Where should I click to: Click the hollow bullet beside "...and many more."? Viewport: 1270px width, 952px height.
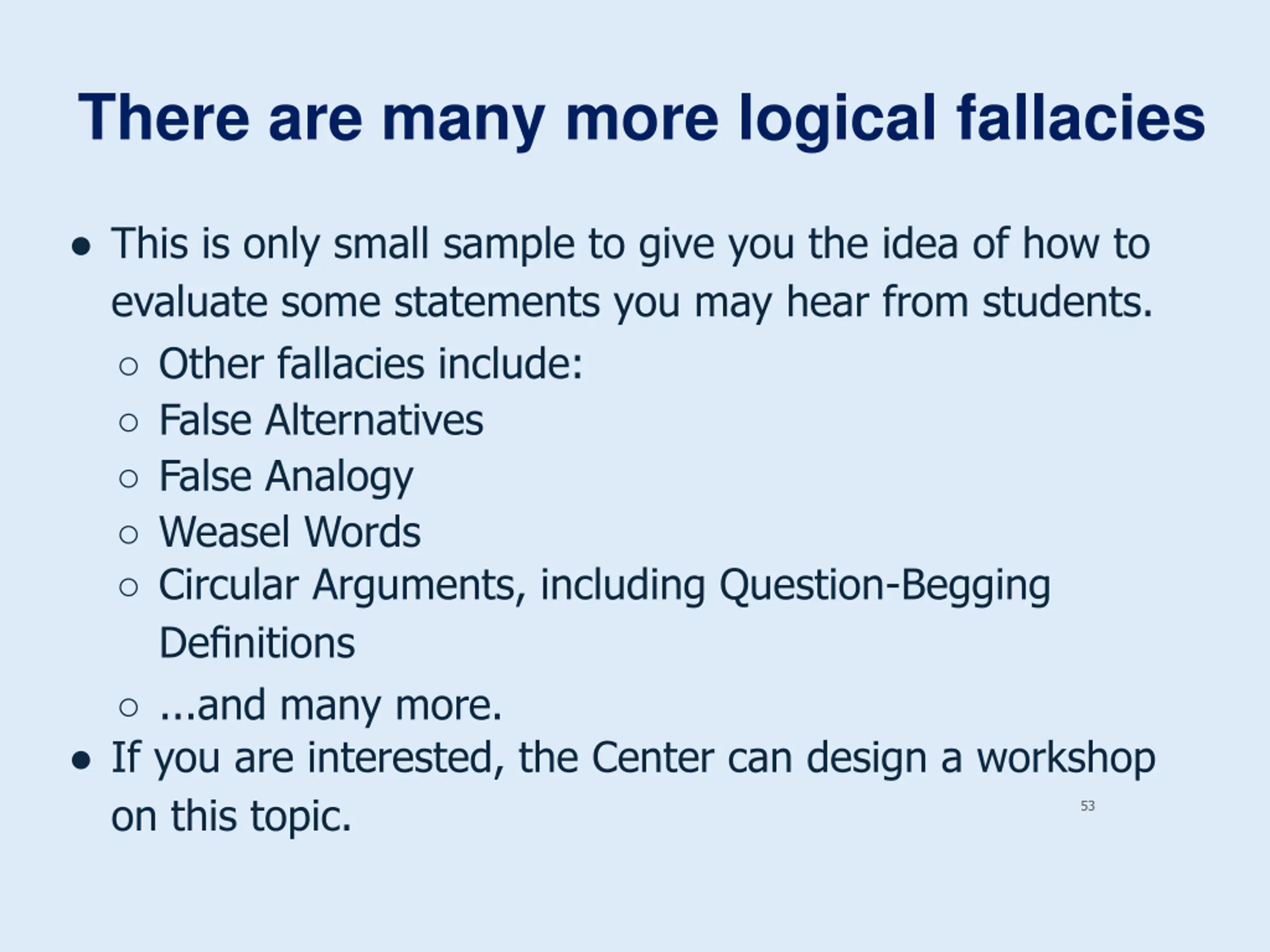128,708
